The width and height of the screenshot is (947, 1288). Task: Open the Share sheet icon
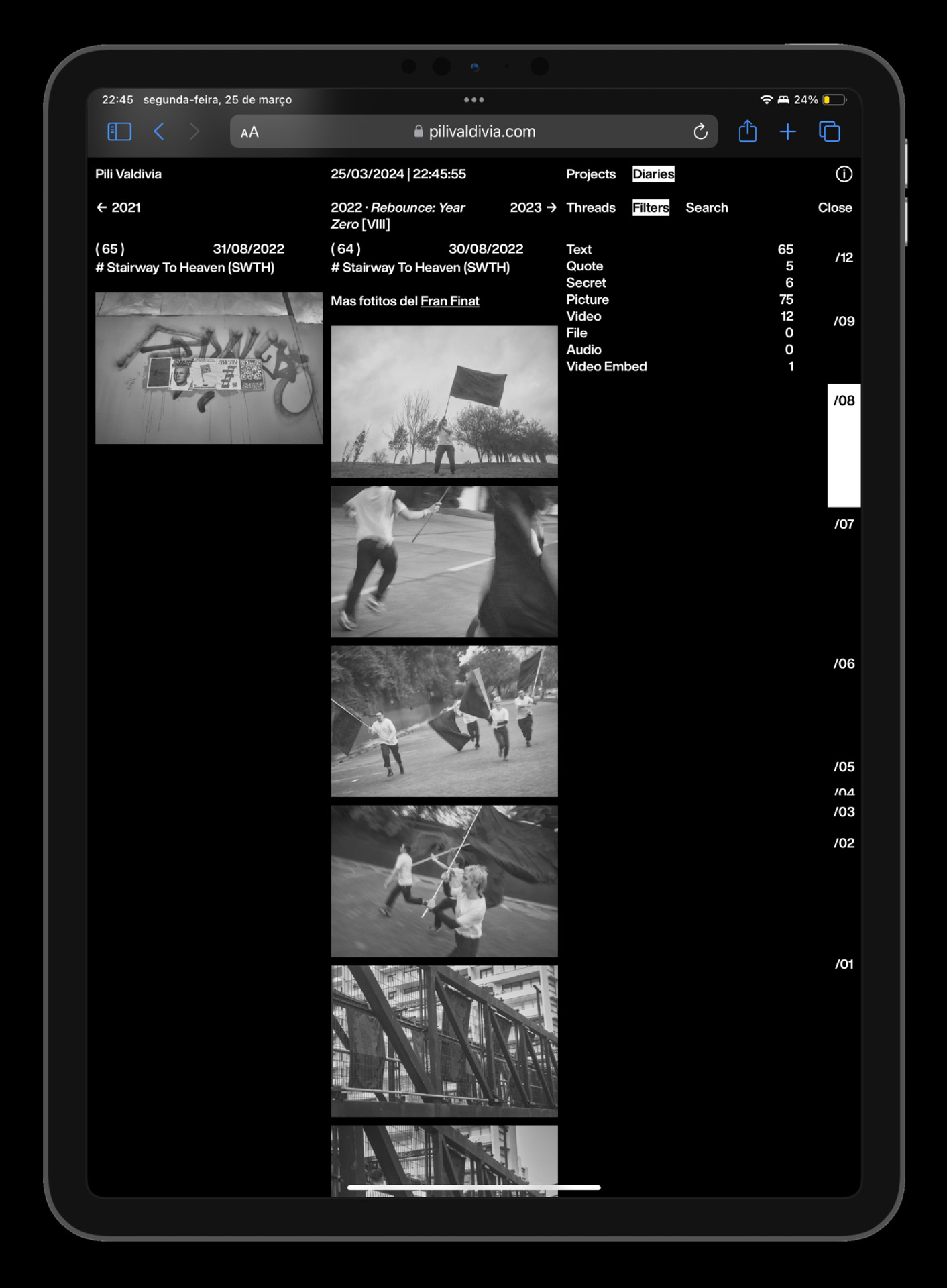coord(747,131)
